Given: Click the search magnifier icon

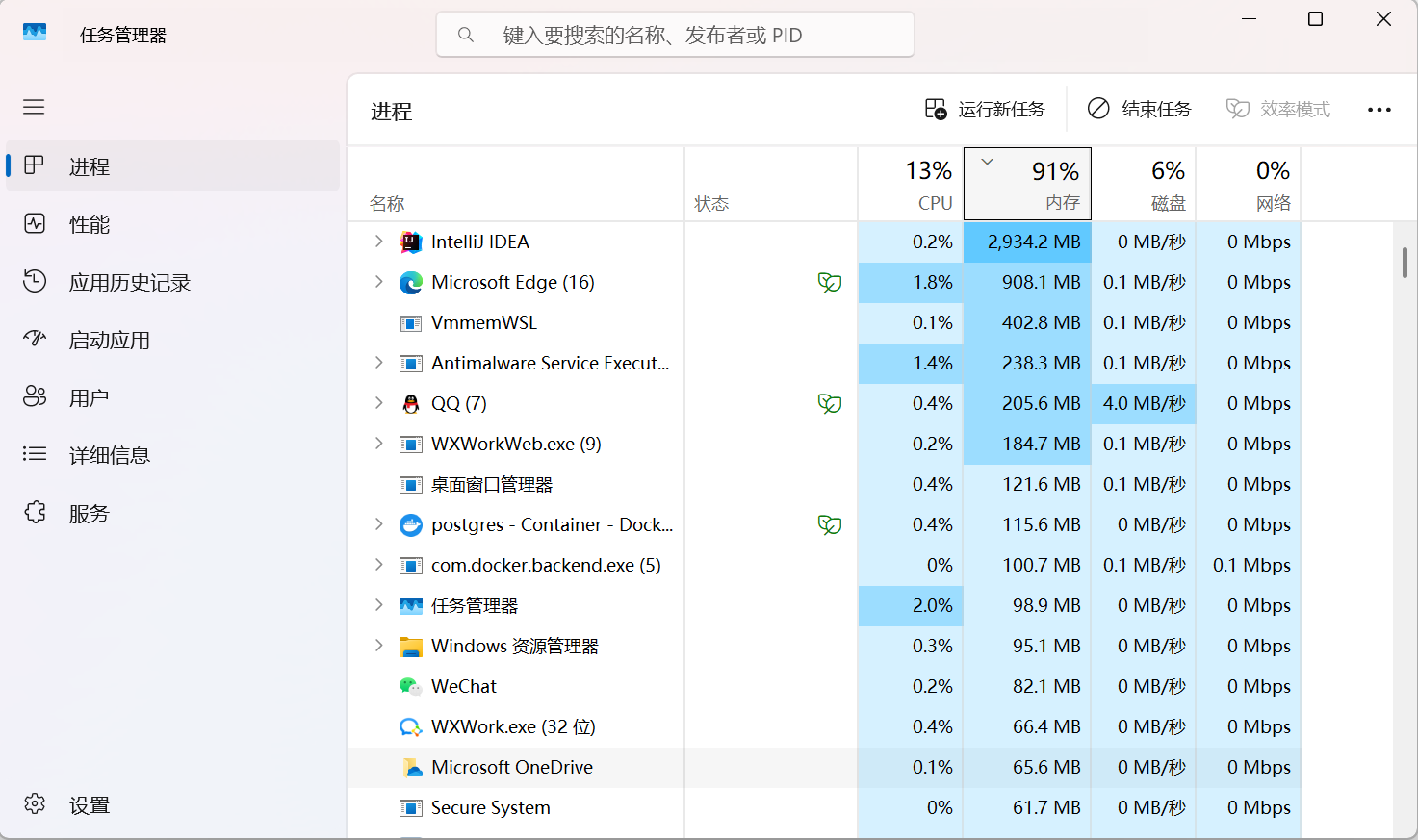Looking at the screenshot, I should coord(466,35).
